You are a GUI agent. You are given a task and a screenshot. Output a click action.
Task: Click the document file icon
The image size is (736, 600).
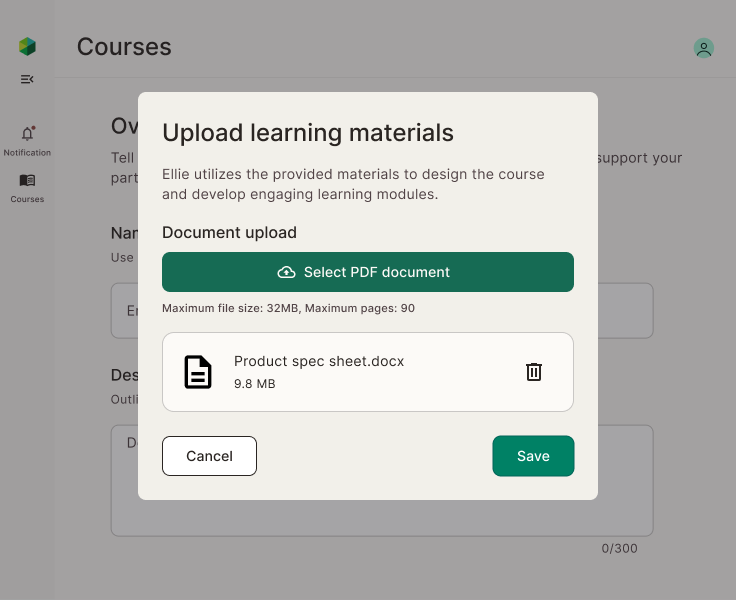click(198, 372)
